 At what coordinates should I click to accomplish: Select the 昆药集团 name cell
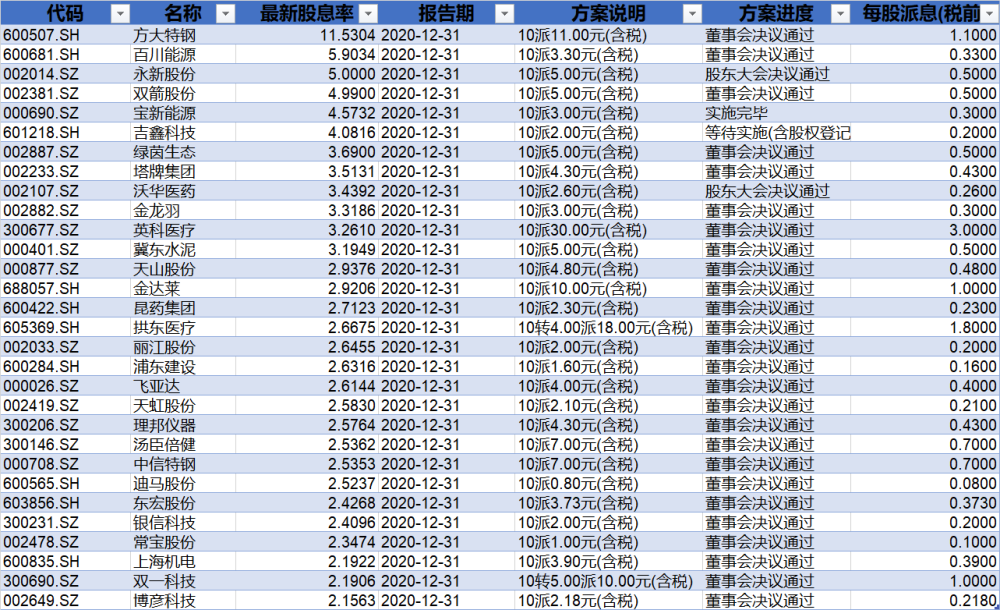(x=183, y=308)
